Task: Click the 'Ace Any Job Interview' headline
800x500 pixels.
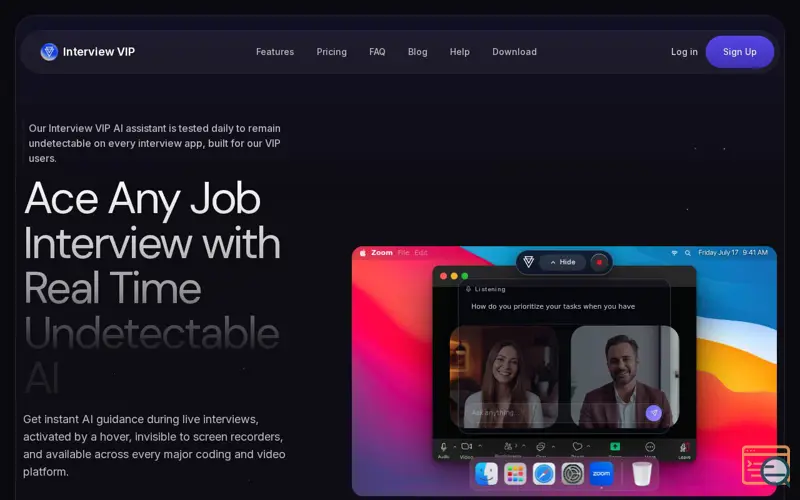Action: (152, 288)
